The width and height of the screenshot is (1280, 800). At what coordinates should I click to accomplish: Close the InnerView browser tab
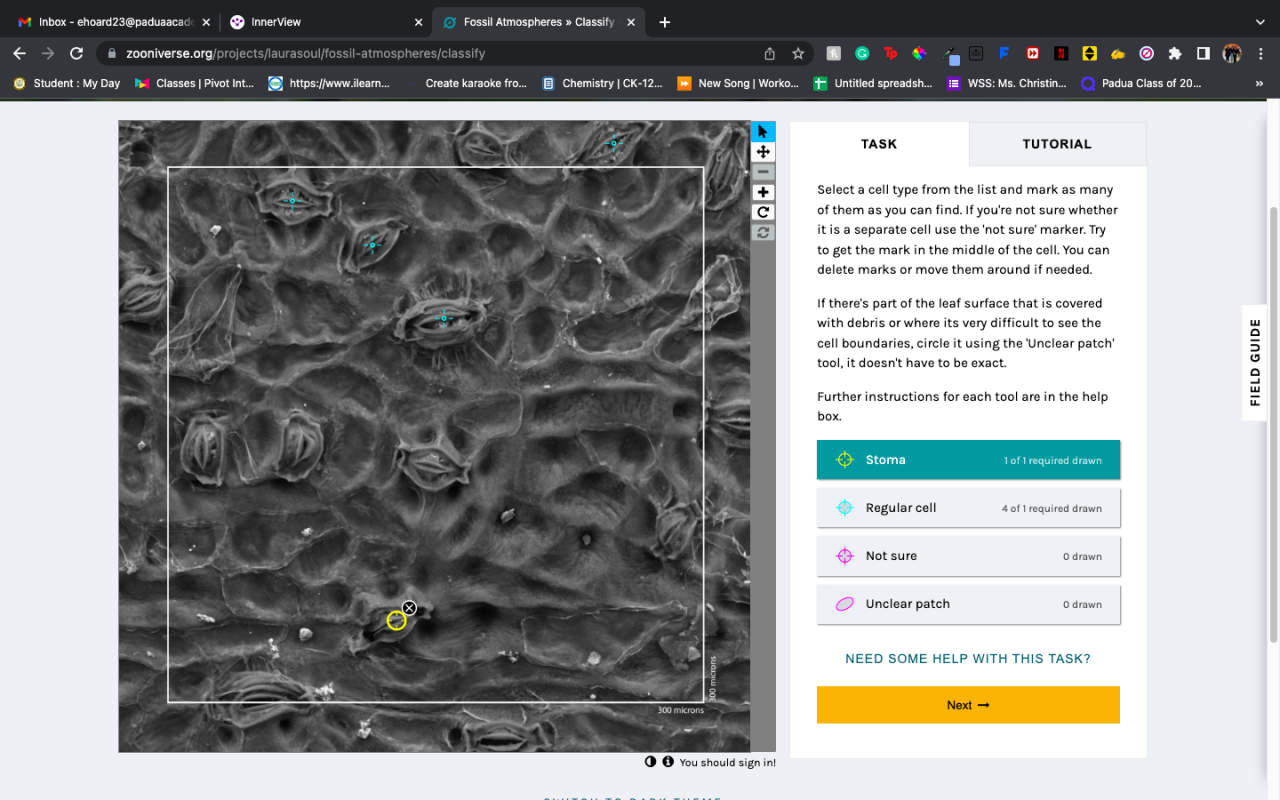418,22
